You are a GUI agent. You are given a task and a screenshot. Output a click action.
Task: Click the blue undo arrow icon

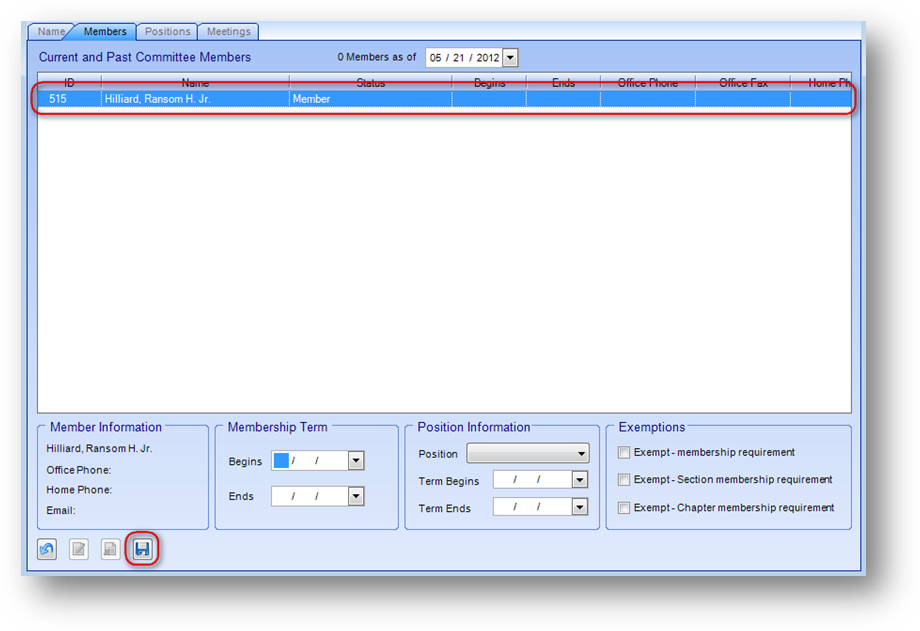(47, 549)
